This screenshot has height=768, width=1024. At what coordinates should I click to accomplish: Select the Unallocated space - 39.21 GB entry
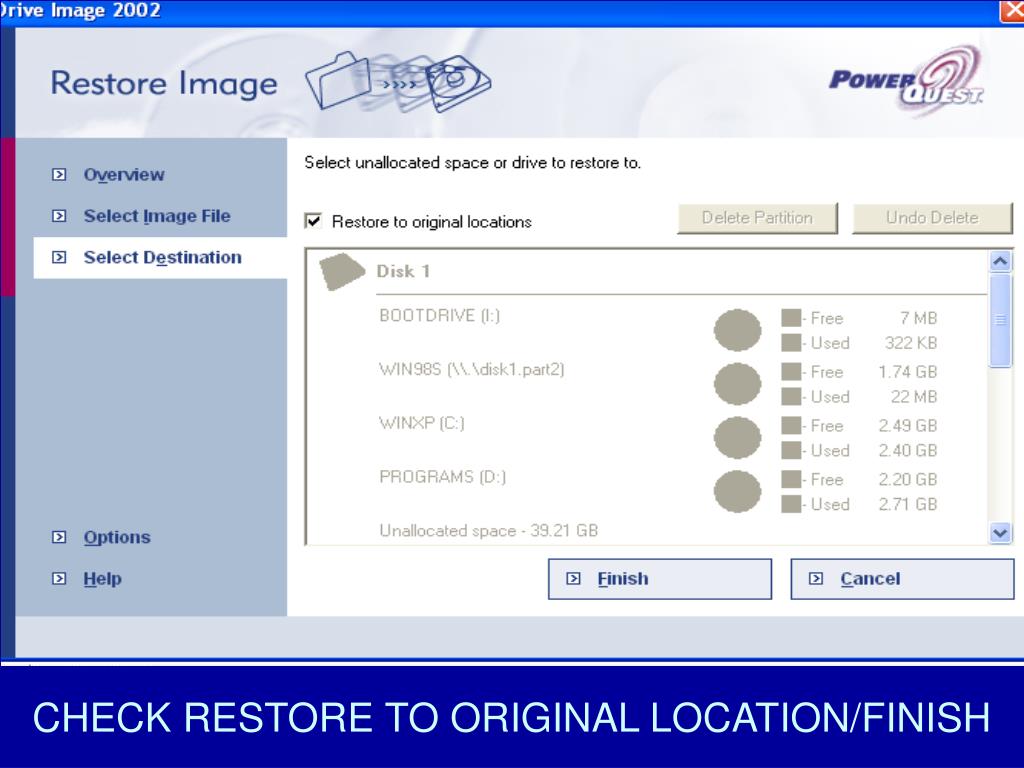pos(488,530)
